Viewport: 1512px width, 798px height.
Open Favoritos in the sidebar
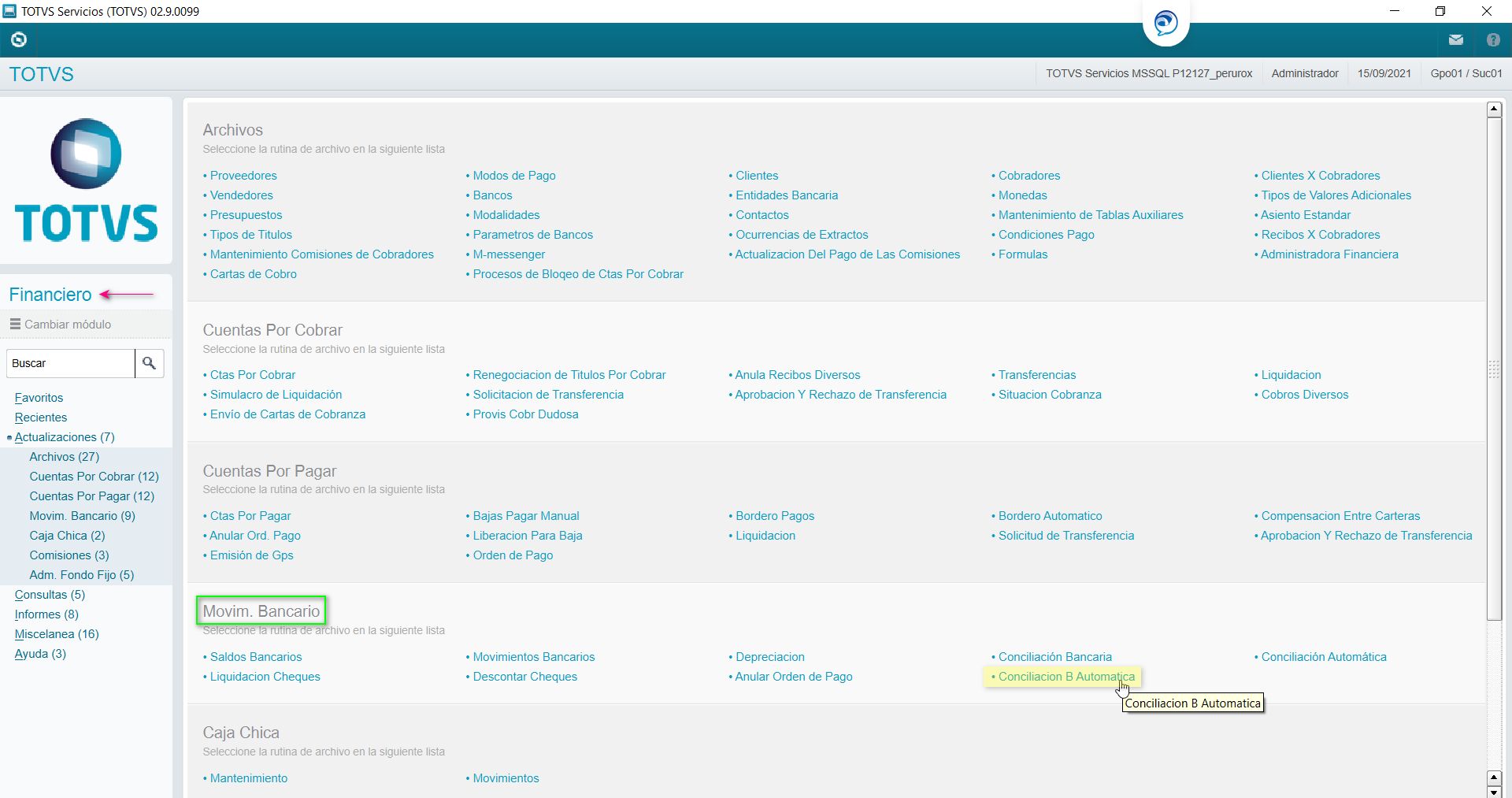click(39, 398)
